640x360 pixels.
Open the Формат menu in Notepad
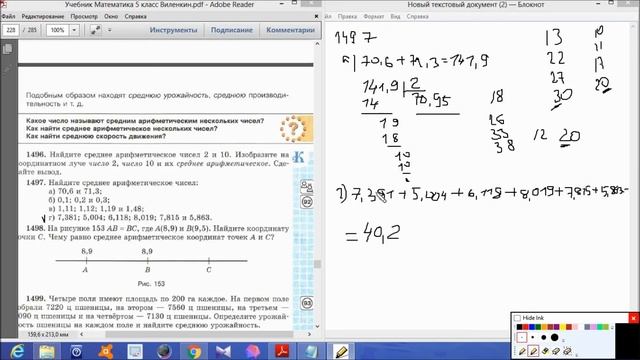(373, 17)
